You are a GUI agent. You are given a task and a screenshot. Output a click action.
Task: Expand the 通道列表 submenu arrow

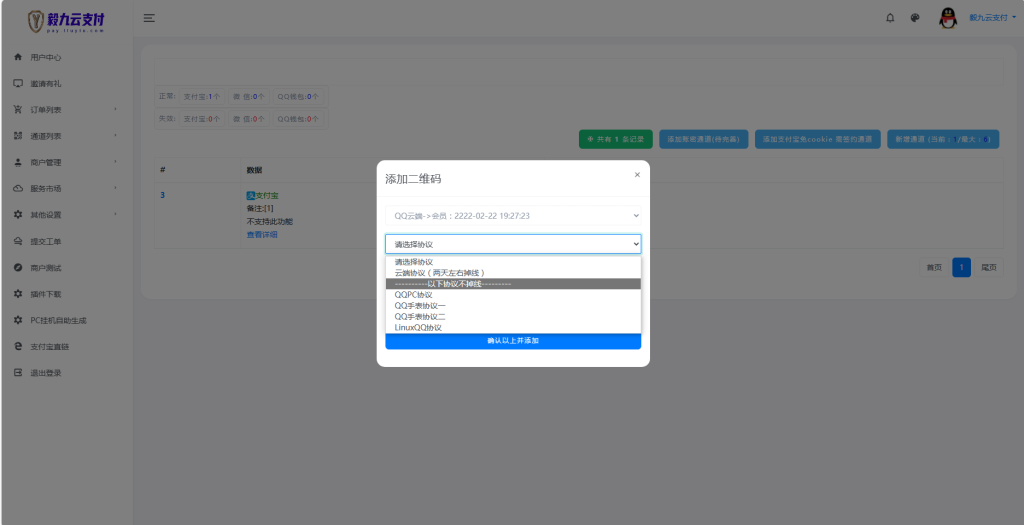pyautogui.click(x=116, y=135)
